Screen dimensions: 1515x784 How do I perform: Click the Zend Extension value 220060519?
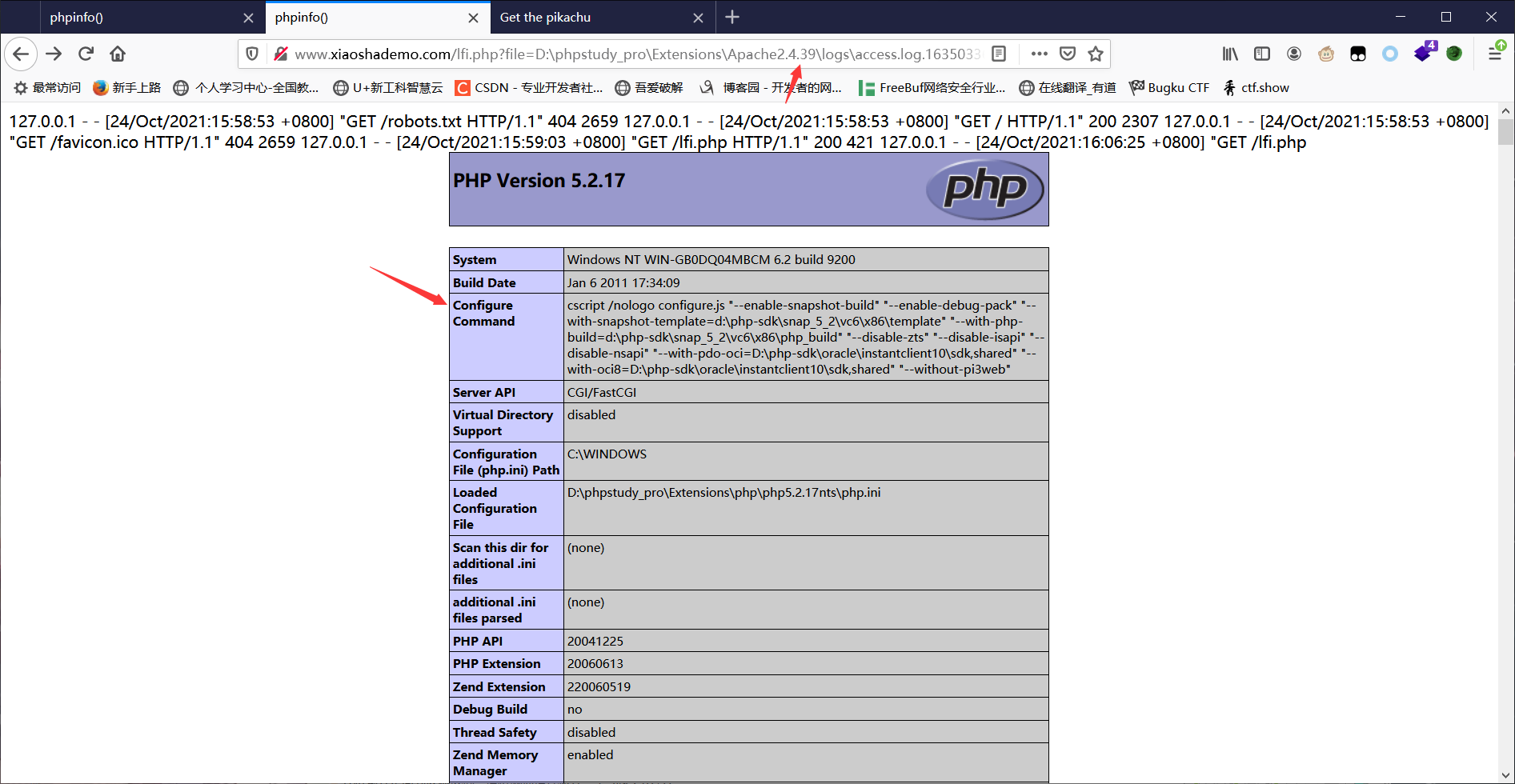[x=599, y=686]
